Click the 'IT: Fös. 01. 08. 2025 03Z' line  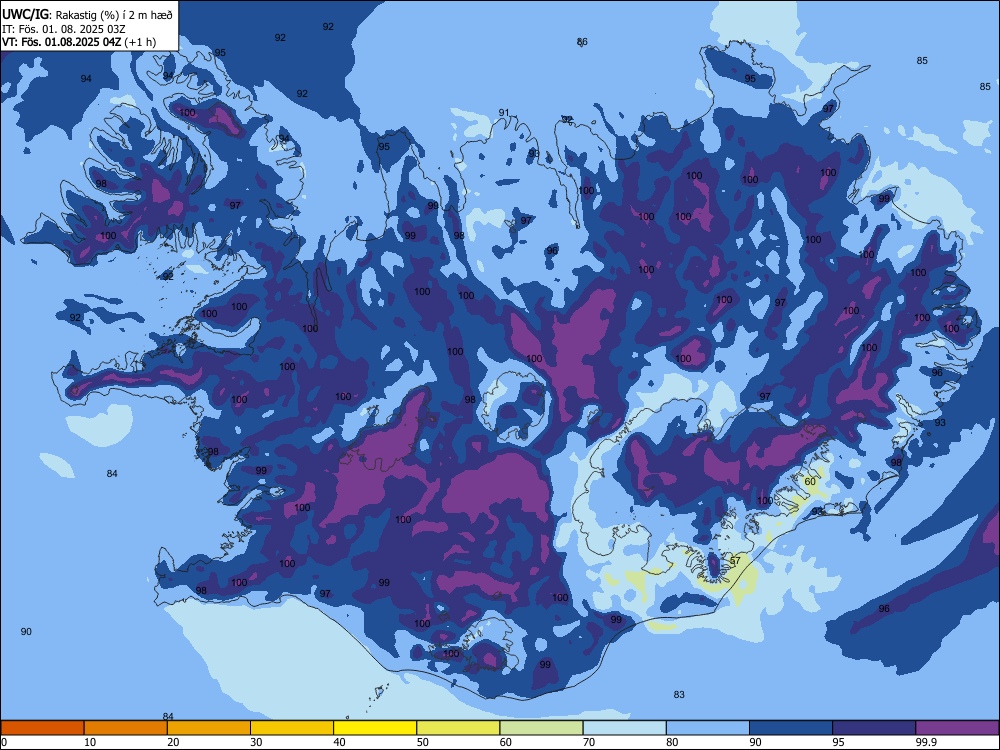tap(64, 29)
